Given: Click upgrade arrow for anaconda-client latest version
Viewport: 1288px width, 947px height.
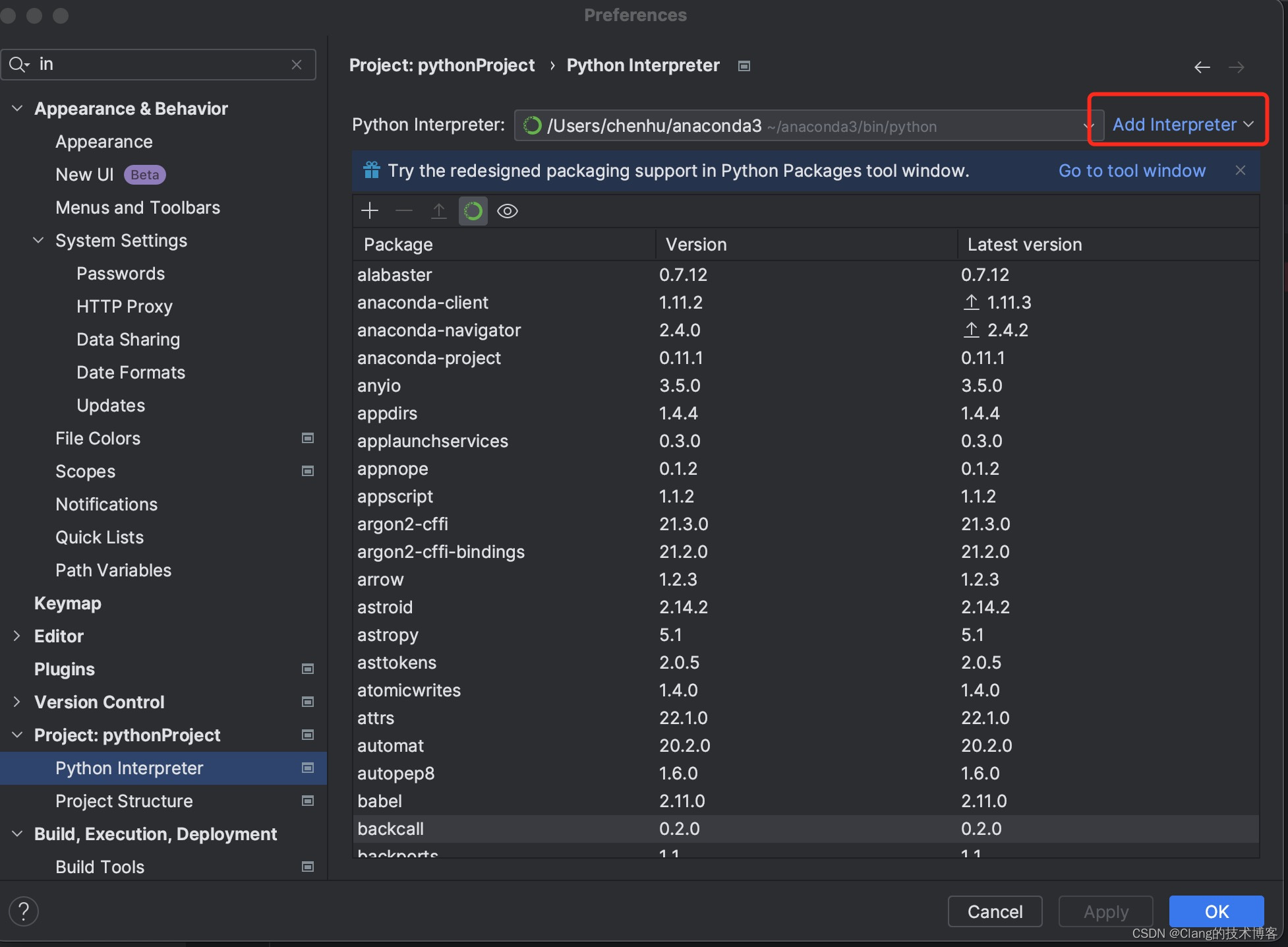Looking at the screenshot, I should [x=971, y=302].
